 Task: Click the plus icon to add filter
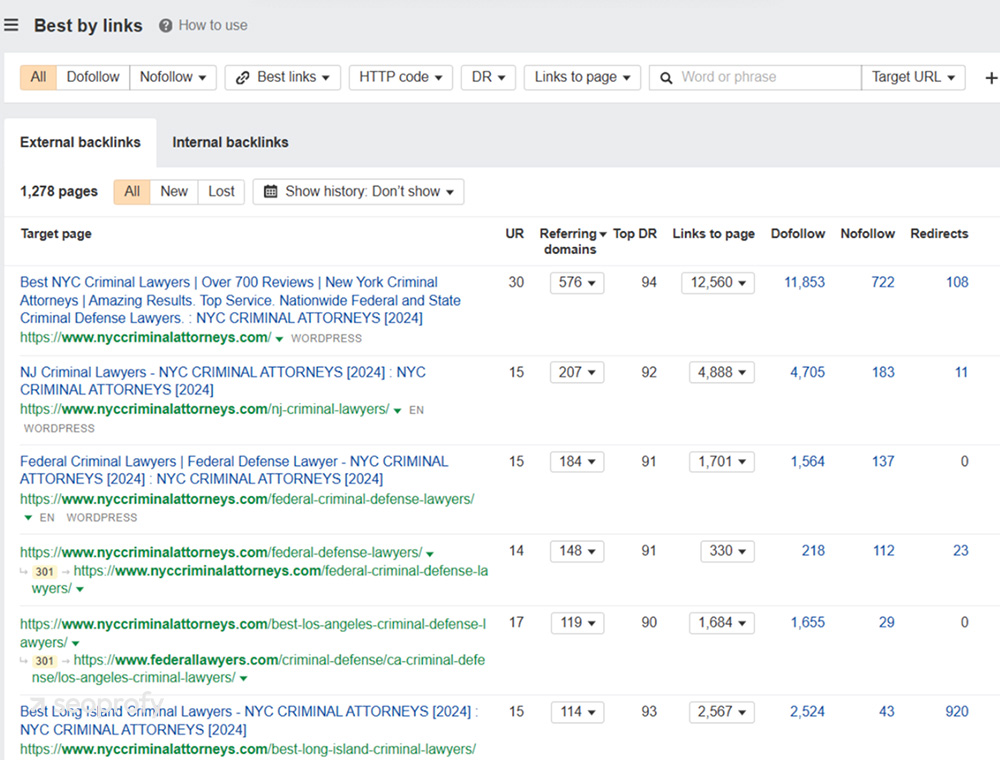[990, 78]
